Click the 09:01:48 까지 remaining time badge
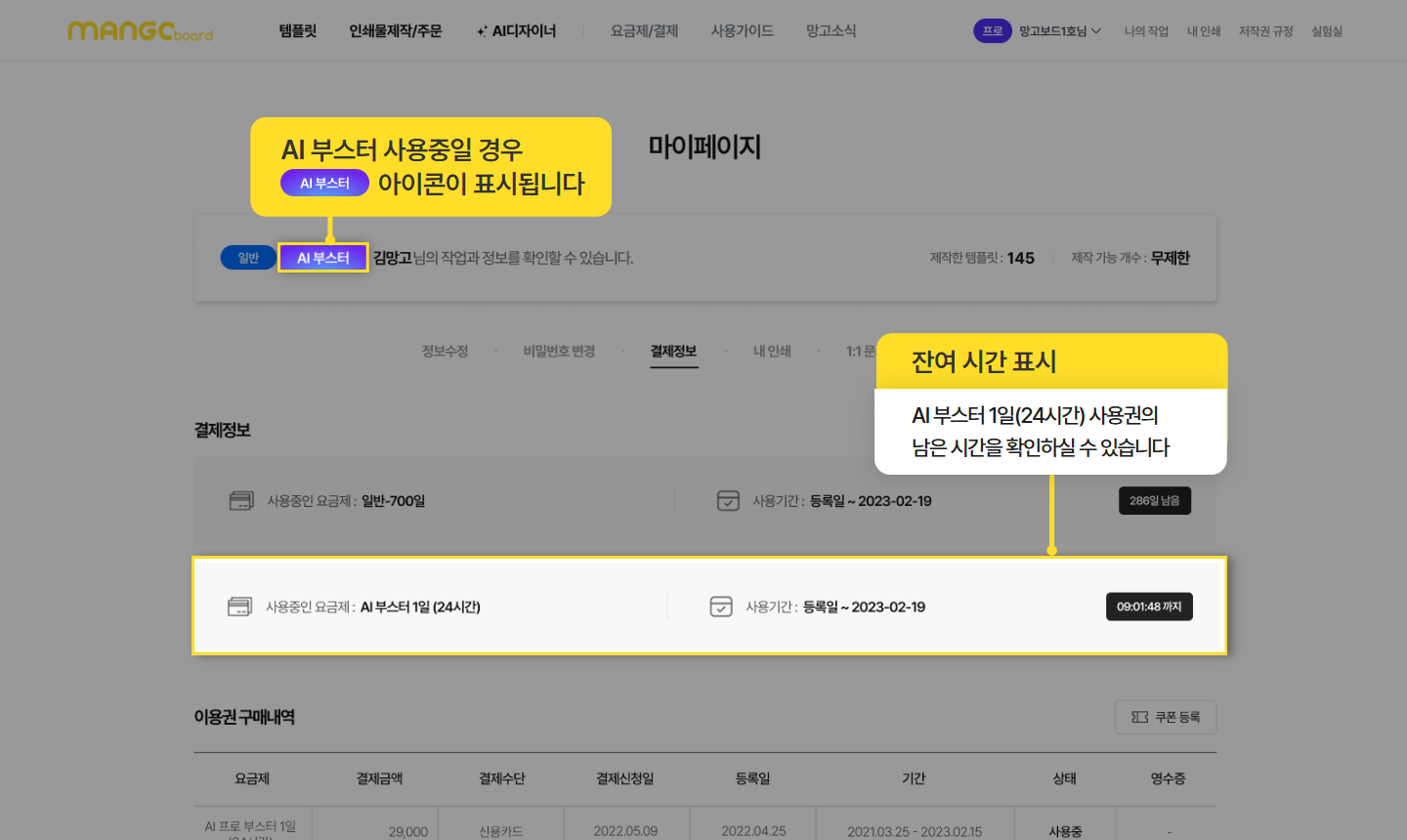This screenshot has height=840, width=1407. coord(1149,607)
